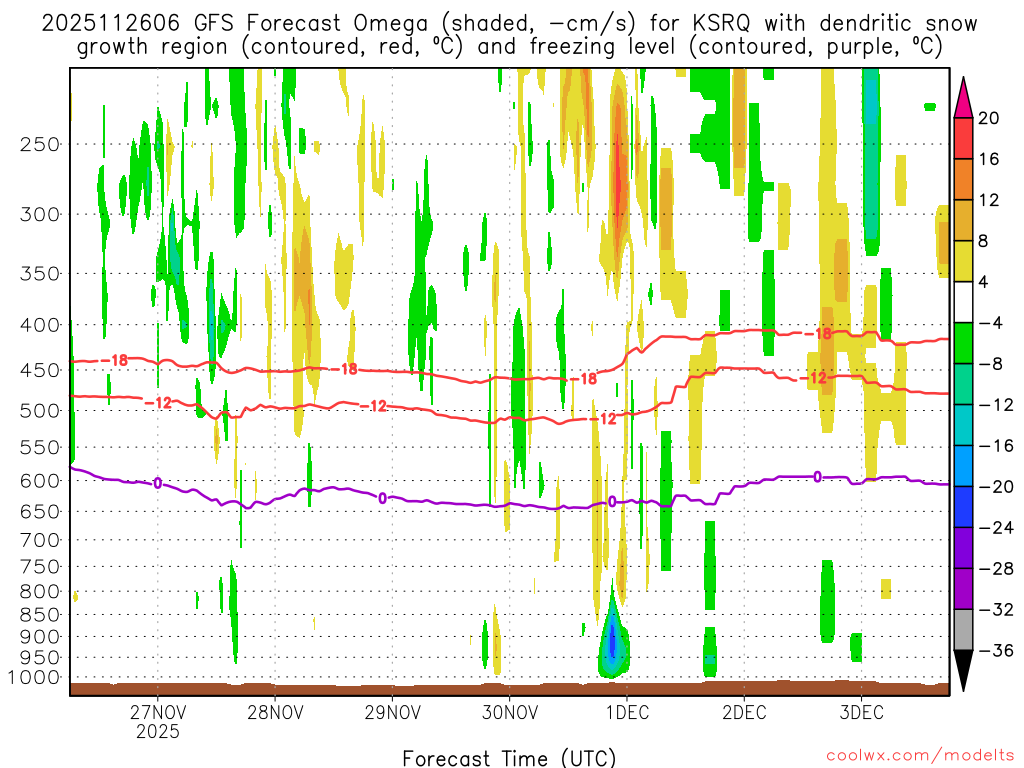Click the 650 pressure level label

pos(40,511)
